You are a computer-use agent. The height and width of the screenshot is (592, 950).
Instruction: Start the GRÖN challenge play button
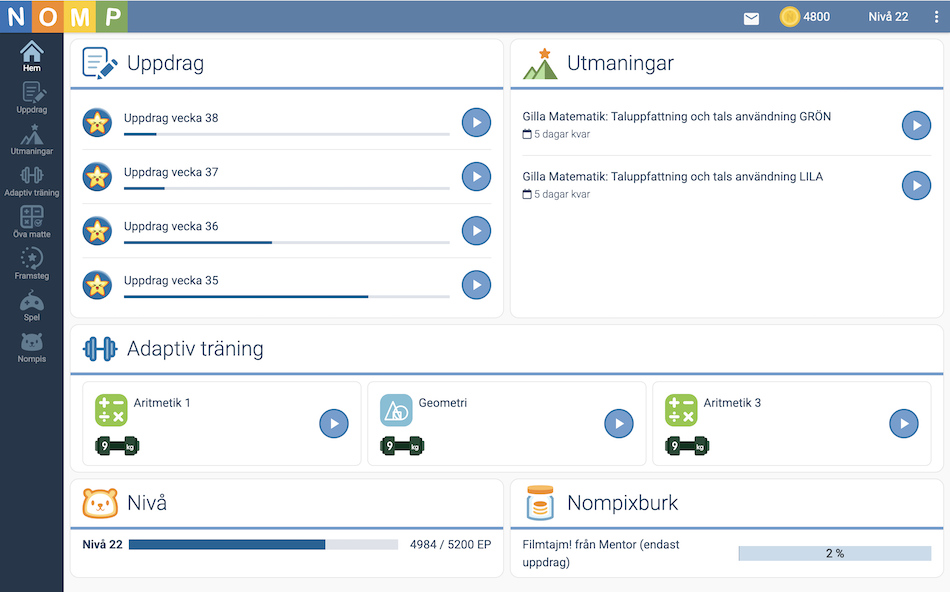click(916, 125)
